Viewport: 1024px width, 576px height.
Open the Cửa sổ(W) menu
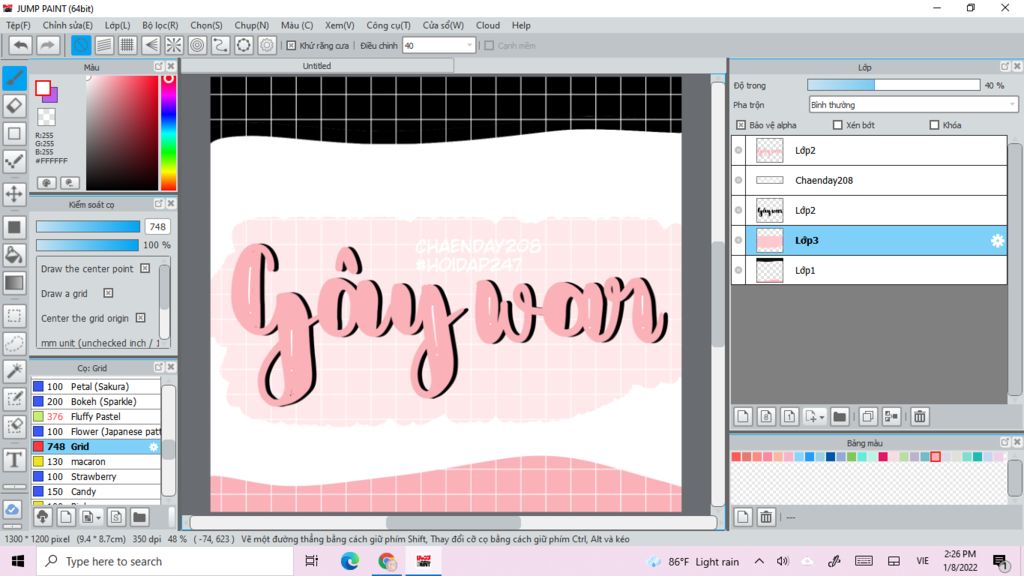[443, 25]
